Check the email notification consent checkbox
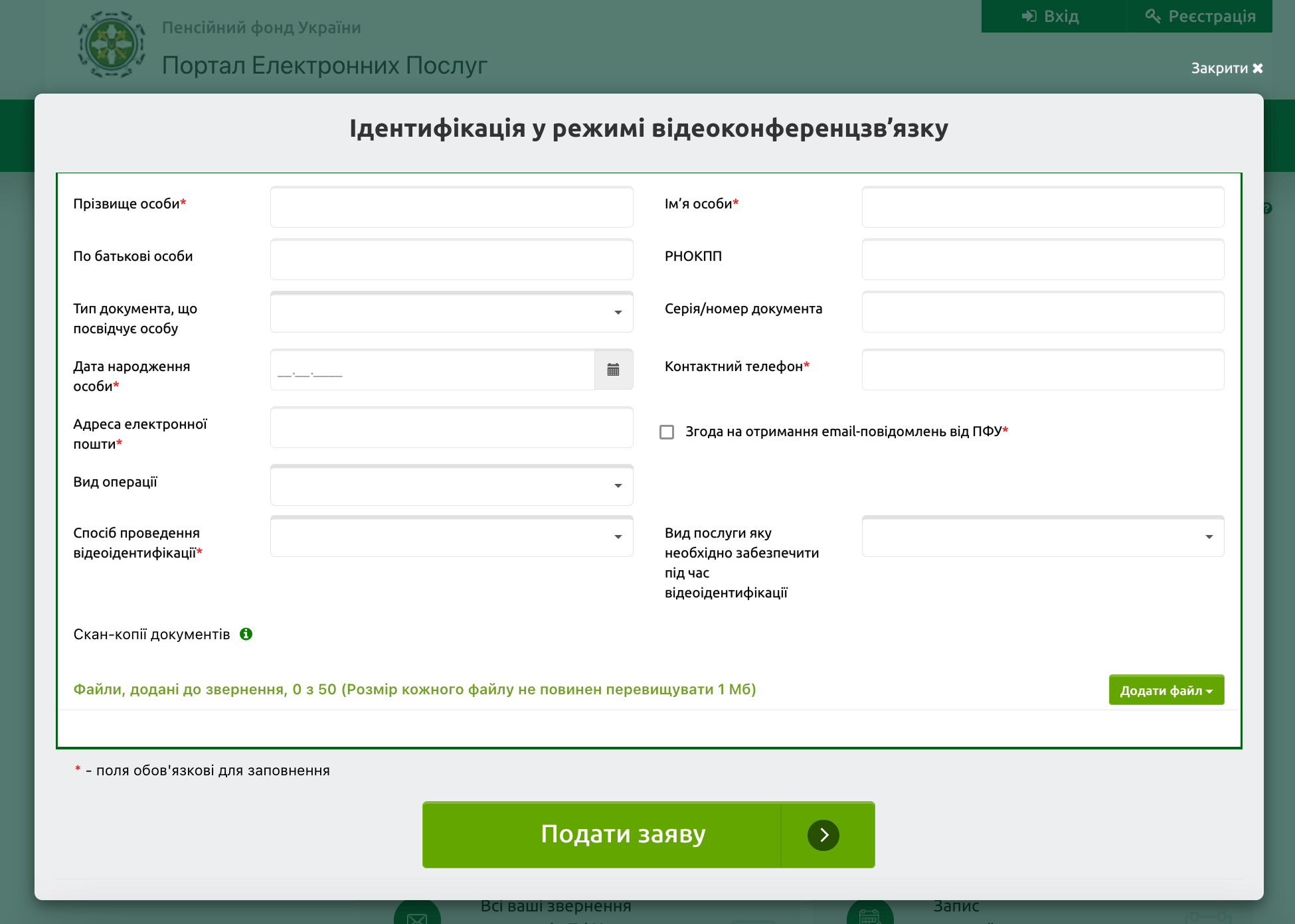1295x924 pixels. (x=667, y=432)
